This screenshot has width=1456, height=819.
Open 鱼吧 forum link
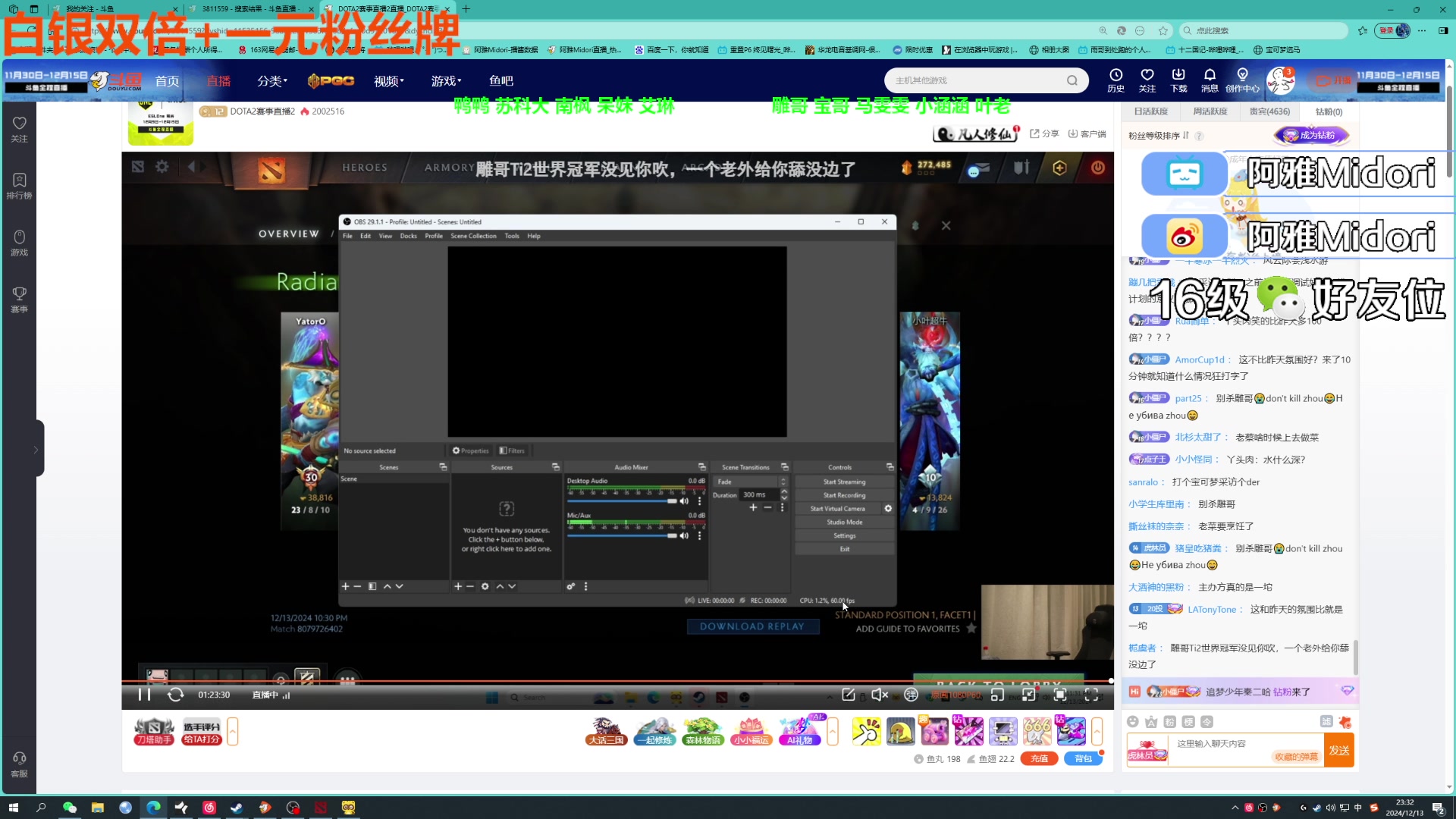500,81
